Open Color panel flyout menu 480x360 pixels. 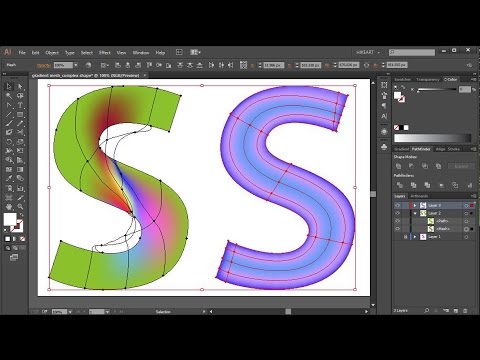(x=473, y=79)
